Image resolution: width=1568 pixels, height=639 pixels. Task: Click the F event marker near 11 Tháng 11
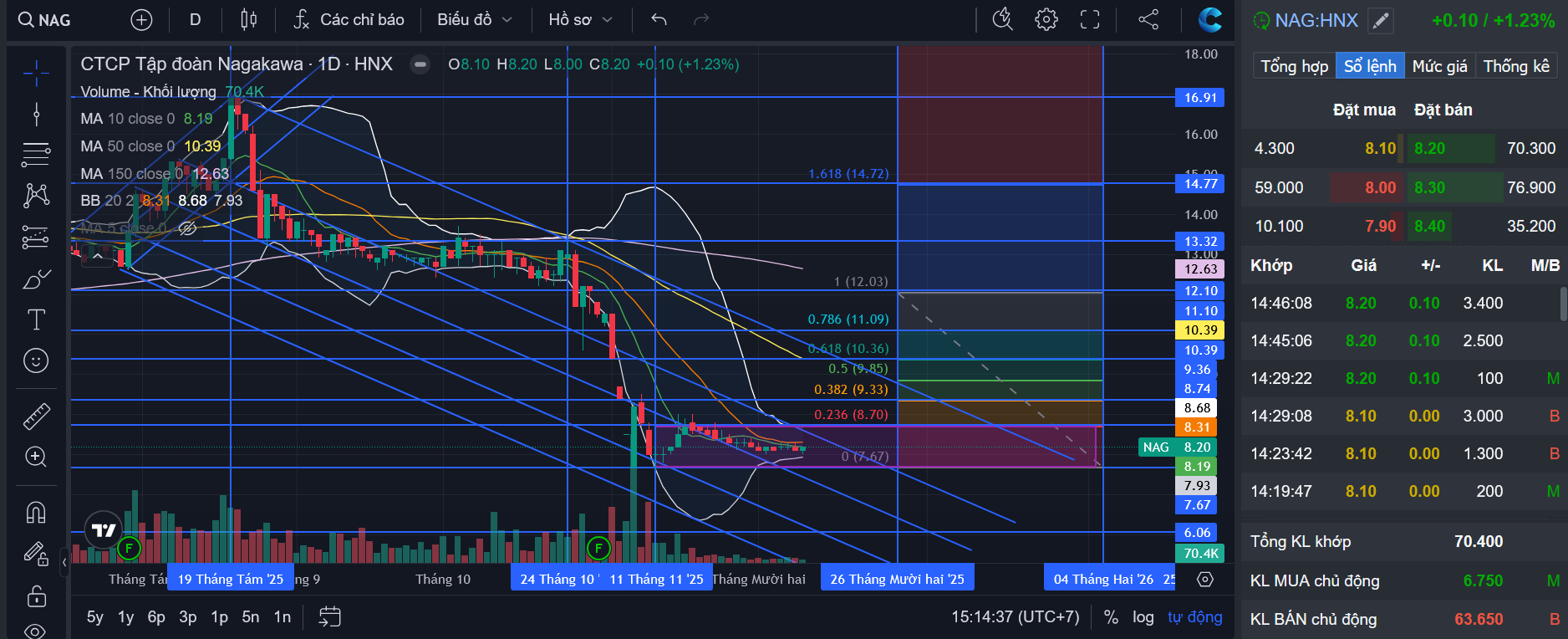click(x=598, y=549)
